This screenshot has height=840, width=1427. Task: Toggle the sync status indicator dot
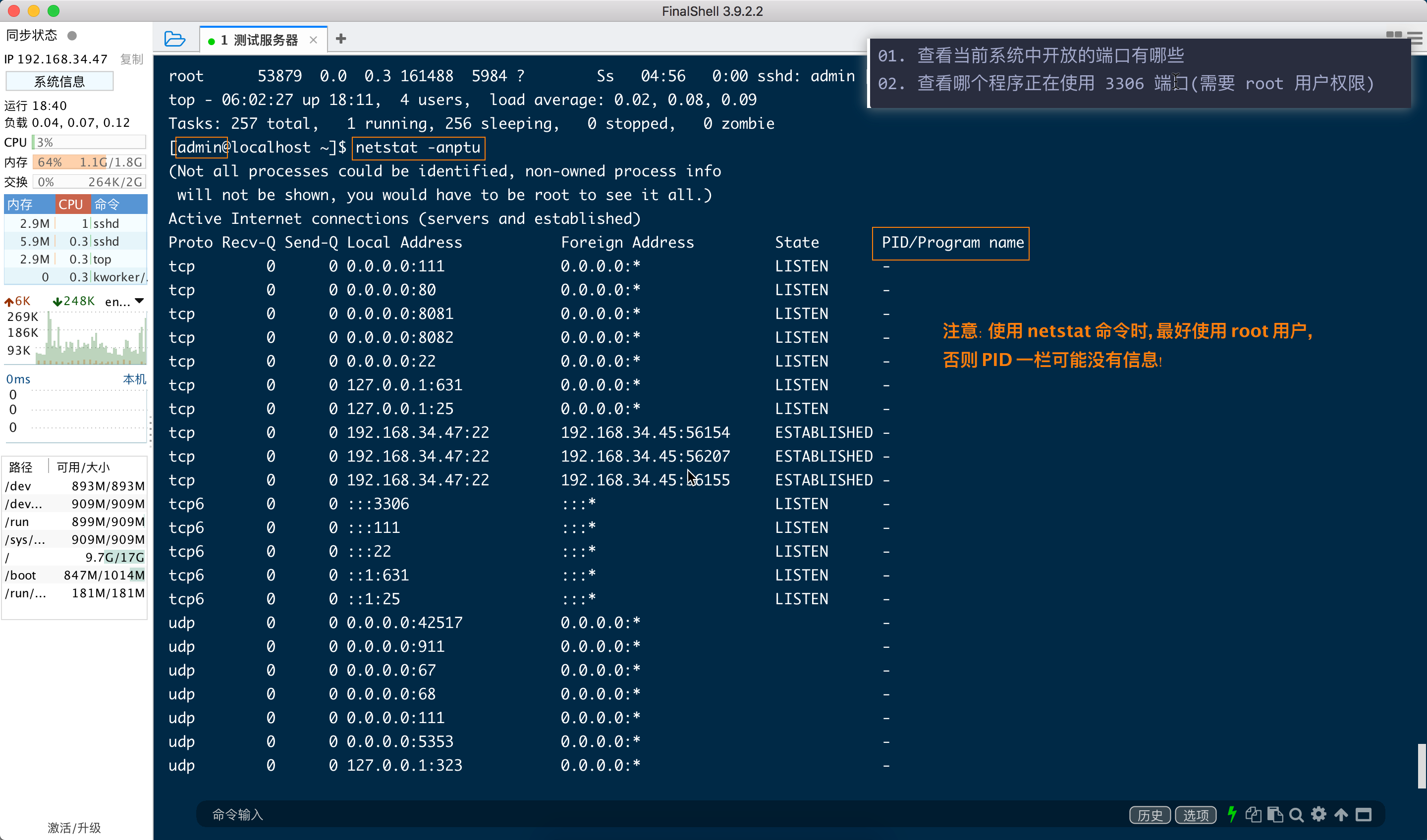(72, 36)
